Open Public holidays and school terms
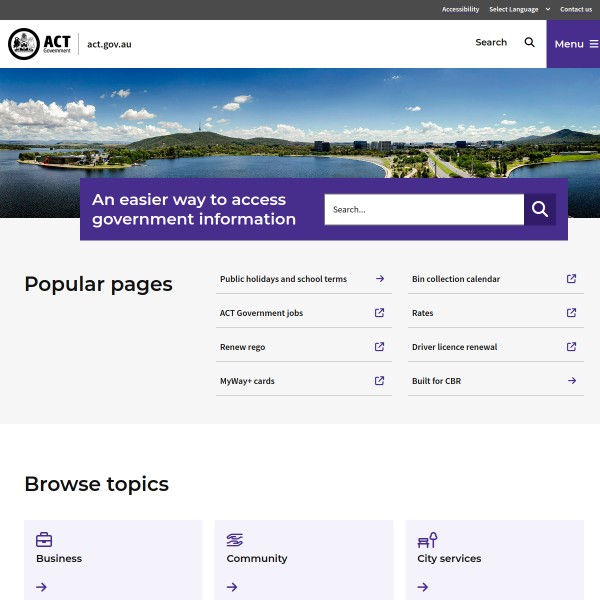The width and height of the screenshot is (600, 600). (x=283, y=279)
